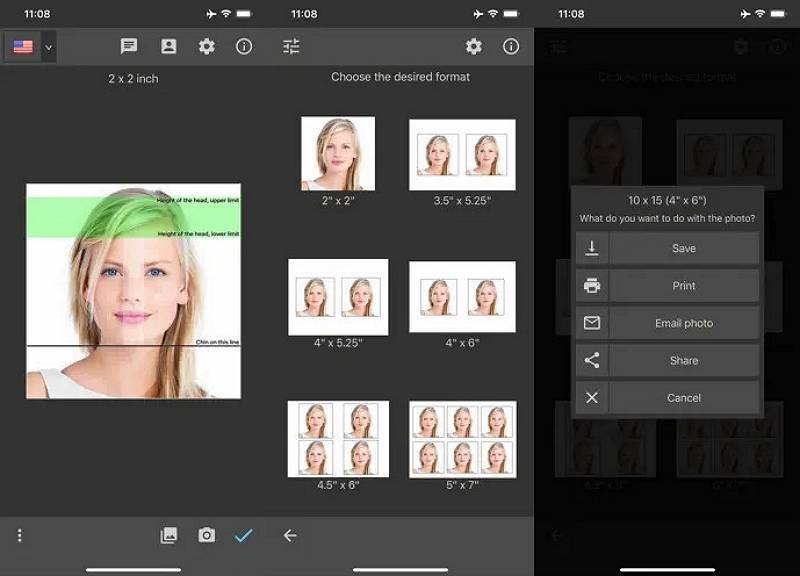Tap the share icon beside Share
Image resolution: width=800 pixels, height=576 pixels.
[x=592, y=360]
